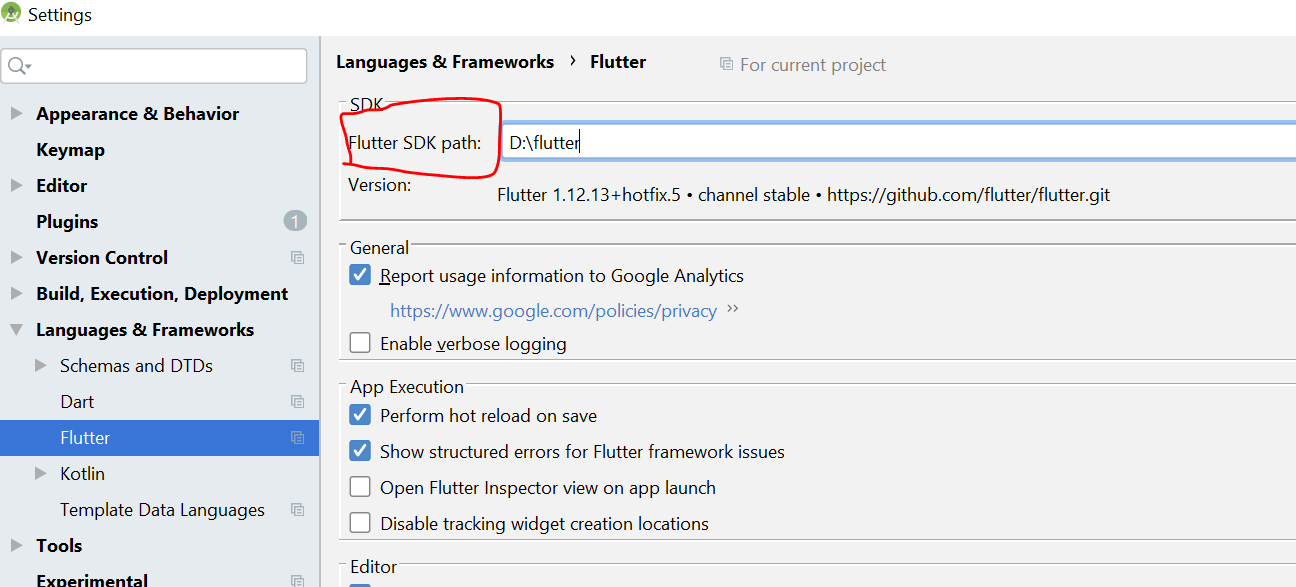Viewport: 1296px width, 587px height.
Task: Collapse the Languages & Frameworks section
Action: (x=16, y=329)
